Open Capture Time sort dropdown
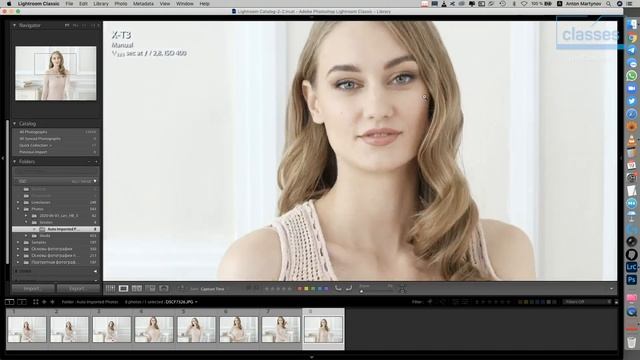Screen dimensions: 640x360 (212, 289)
